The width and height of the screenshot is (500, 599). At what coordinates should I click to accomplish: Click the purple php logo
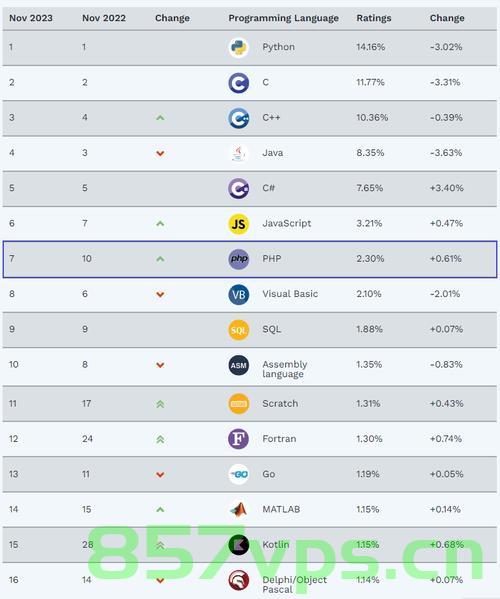239,259
